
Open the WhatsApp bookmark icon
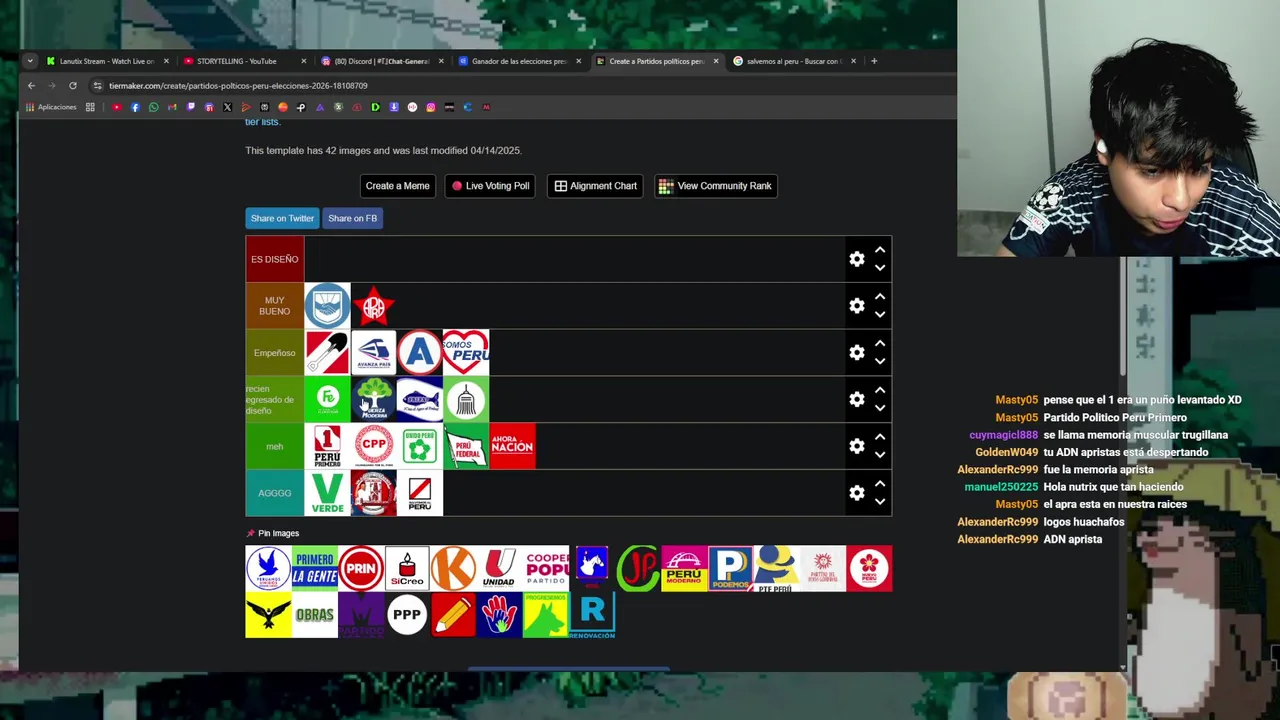click(x=153, y=107)
